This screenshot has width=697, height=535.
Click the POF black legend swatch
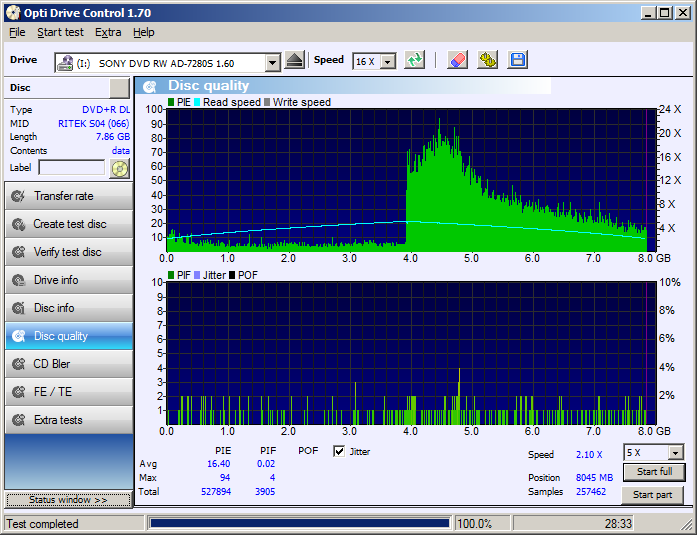point(232,275)
